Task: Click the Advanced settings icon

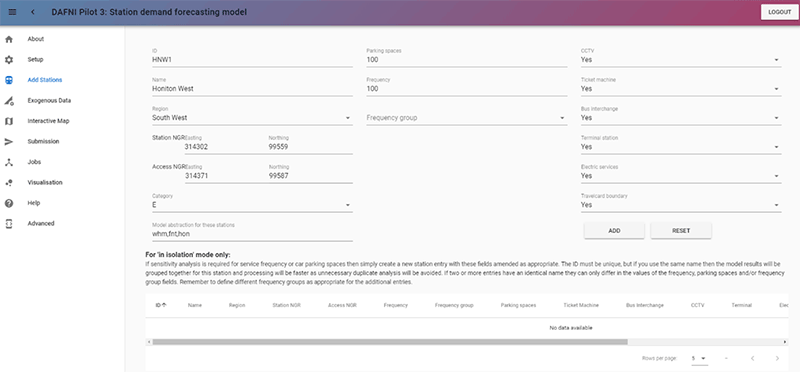Action: point(9,224)
